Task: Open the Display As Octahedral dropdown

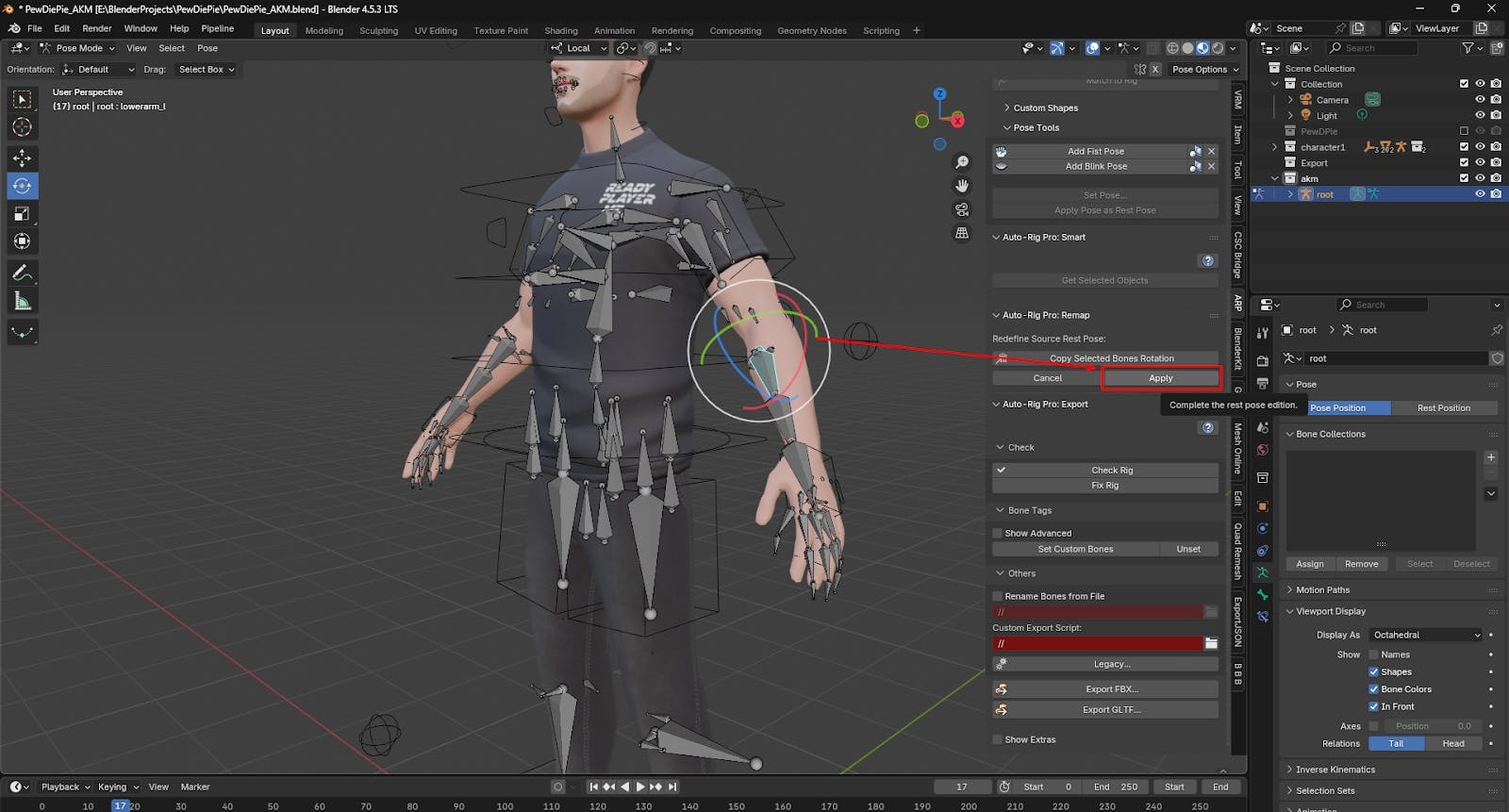Action: click(1426, 635)
